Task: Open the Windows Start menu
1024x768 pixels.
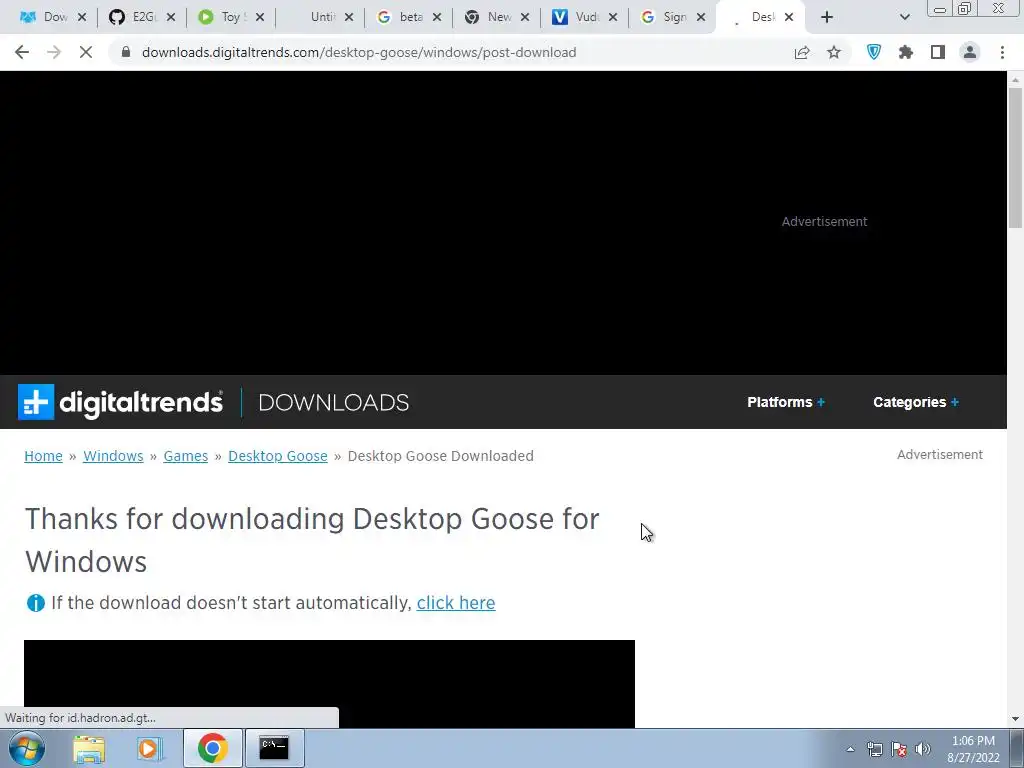Action: (27, 748)
